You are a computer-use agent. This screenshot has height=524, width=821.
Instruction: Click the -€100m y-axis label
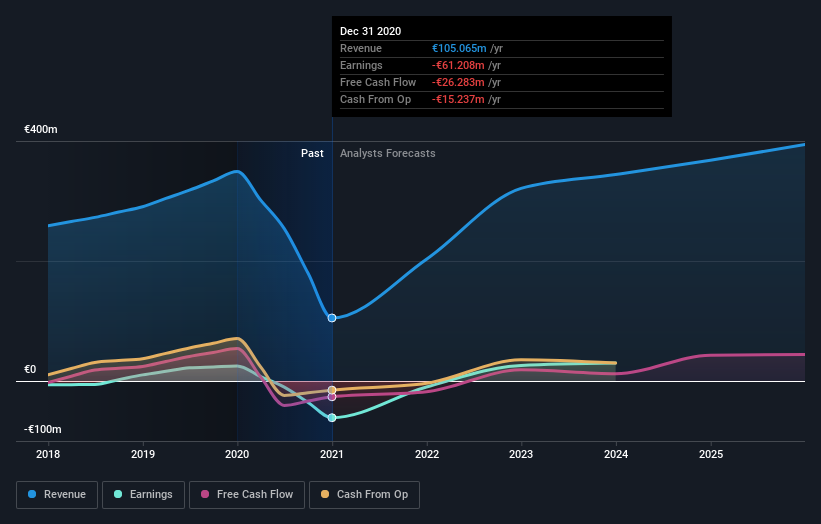[x=42, y=430]
